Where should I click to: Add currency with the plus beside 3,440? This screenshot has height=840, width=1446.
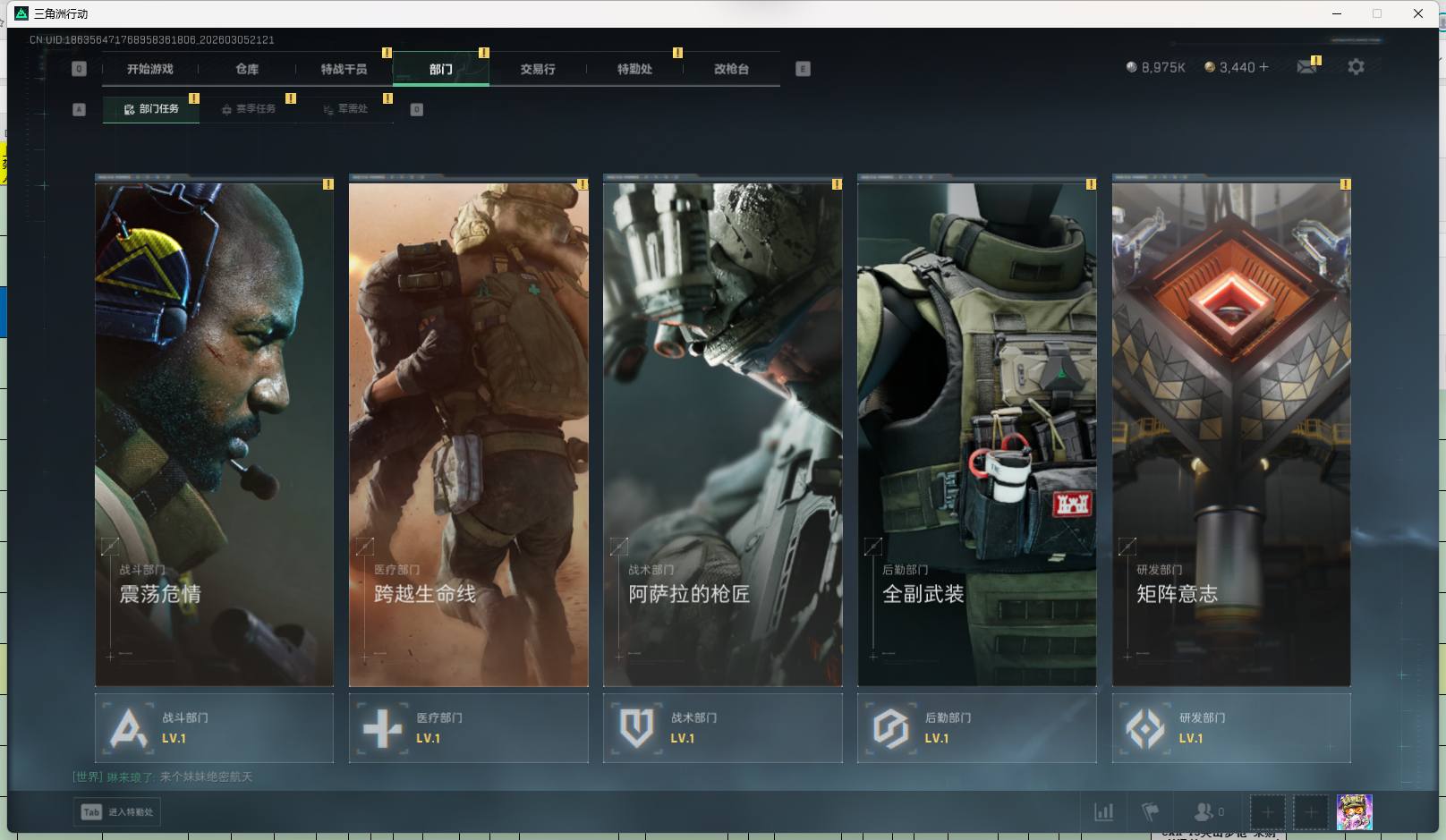[1263, 67]
